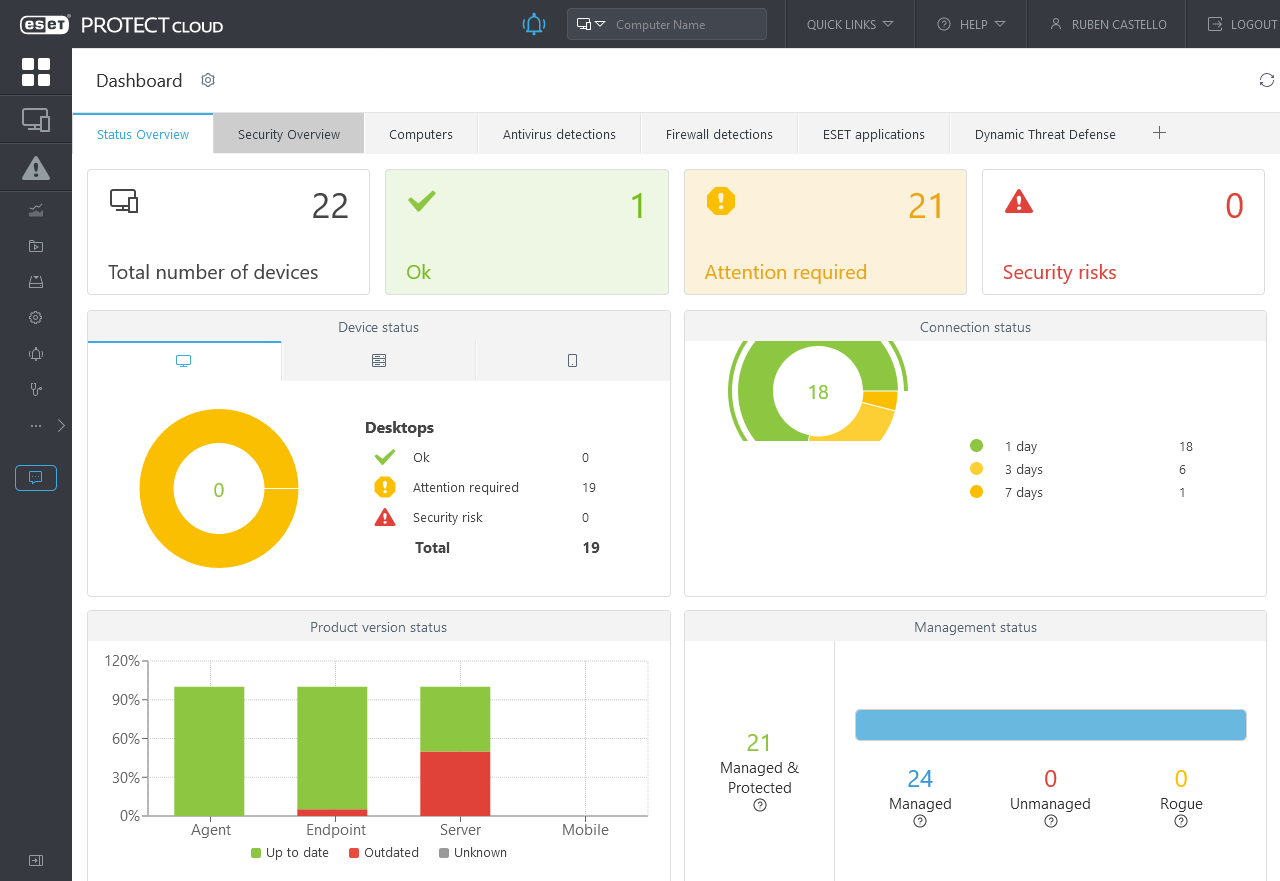Click Attention required row in Desktops legend
The width and height of the screenshot is (1280, 881).
tap(483, 488)
